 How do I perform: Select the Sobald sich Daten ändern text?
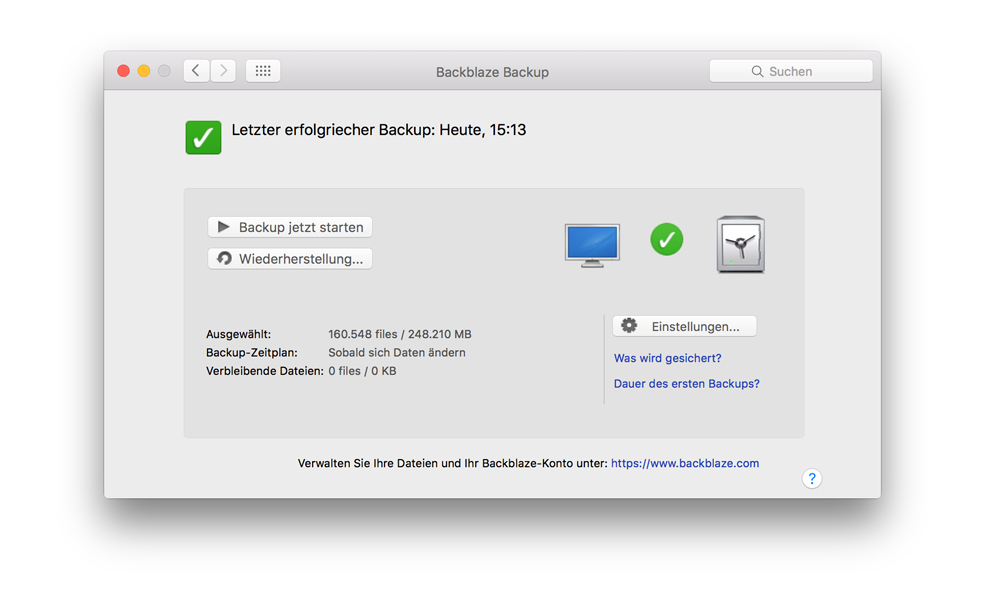pyautogui.click(x=397, y=353)
